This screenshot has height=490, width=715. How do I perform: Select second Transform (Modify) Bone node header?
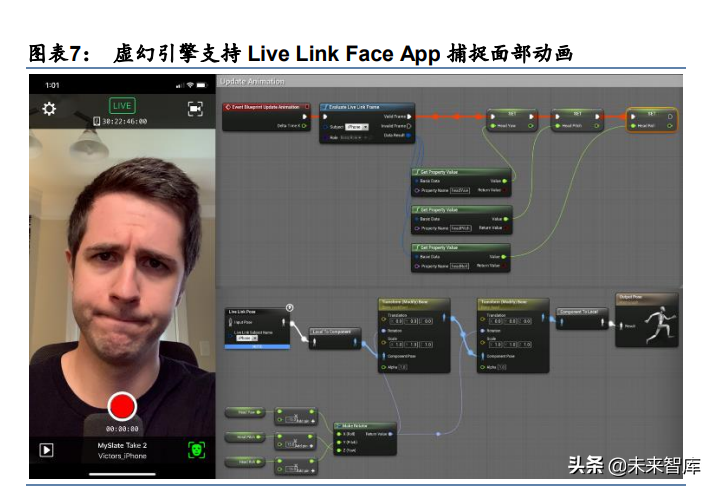(x=513, y=304)
